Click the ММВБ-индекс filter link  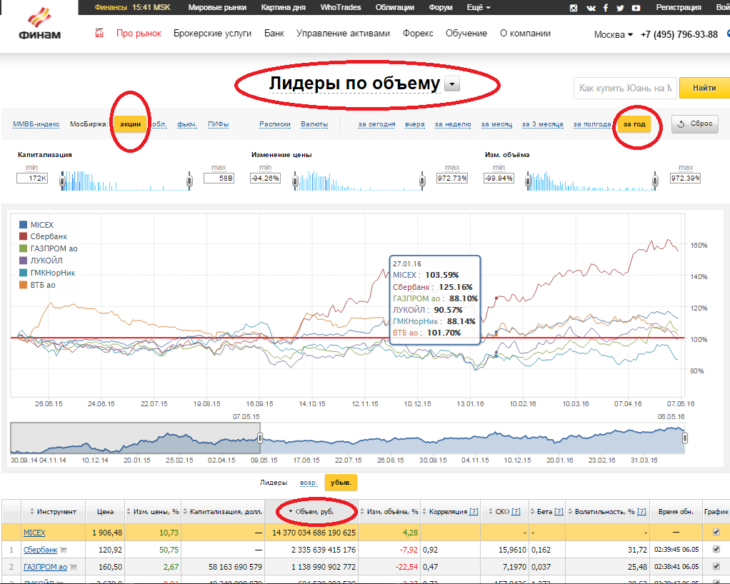pyautogui.click(x=36, y=124)
